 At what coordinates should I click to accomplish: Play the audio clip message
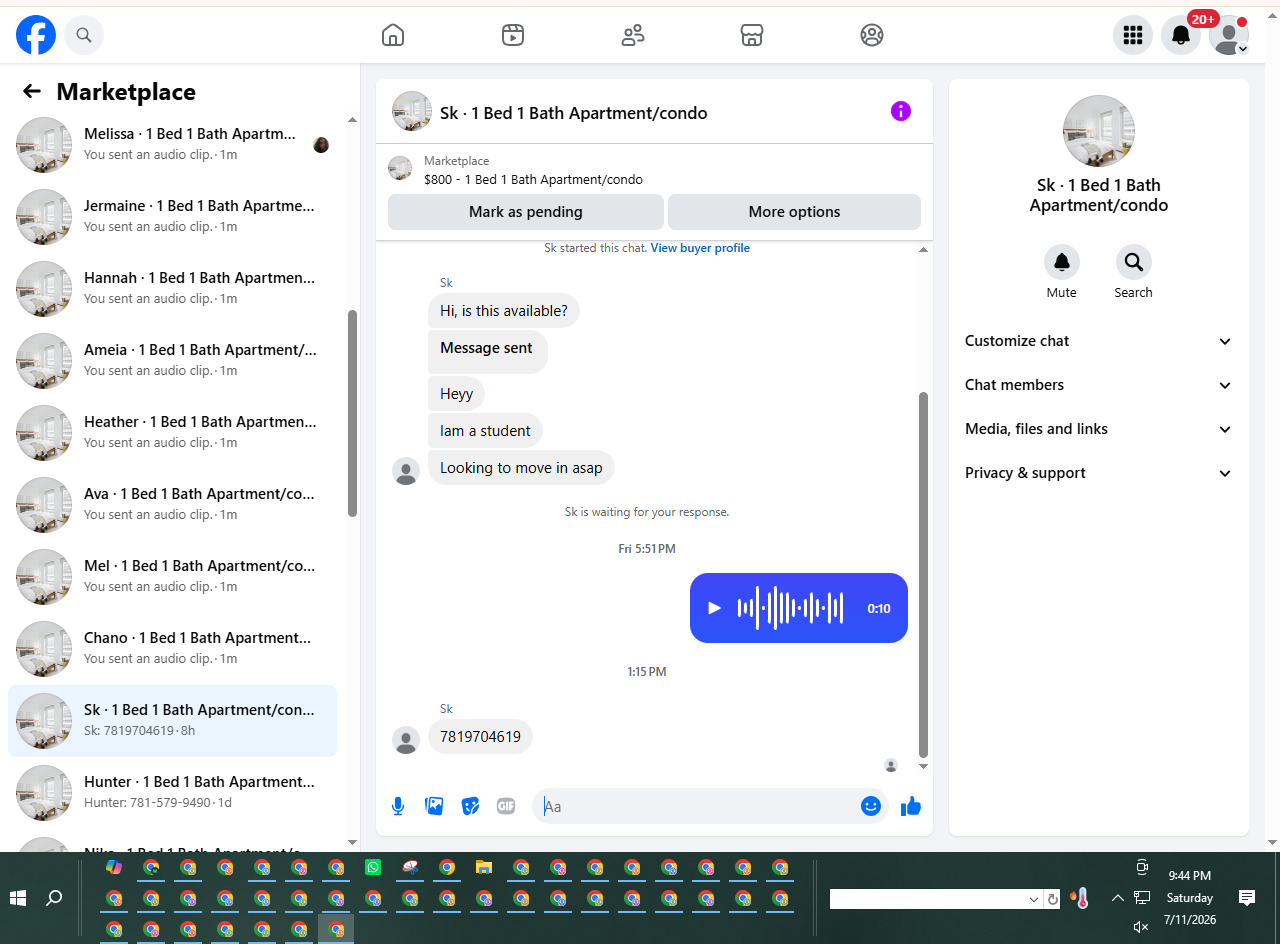tap(714, 608)
